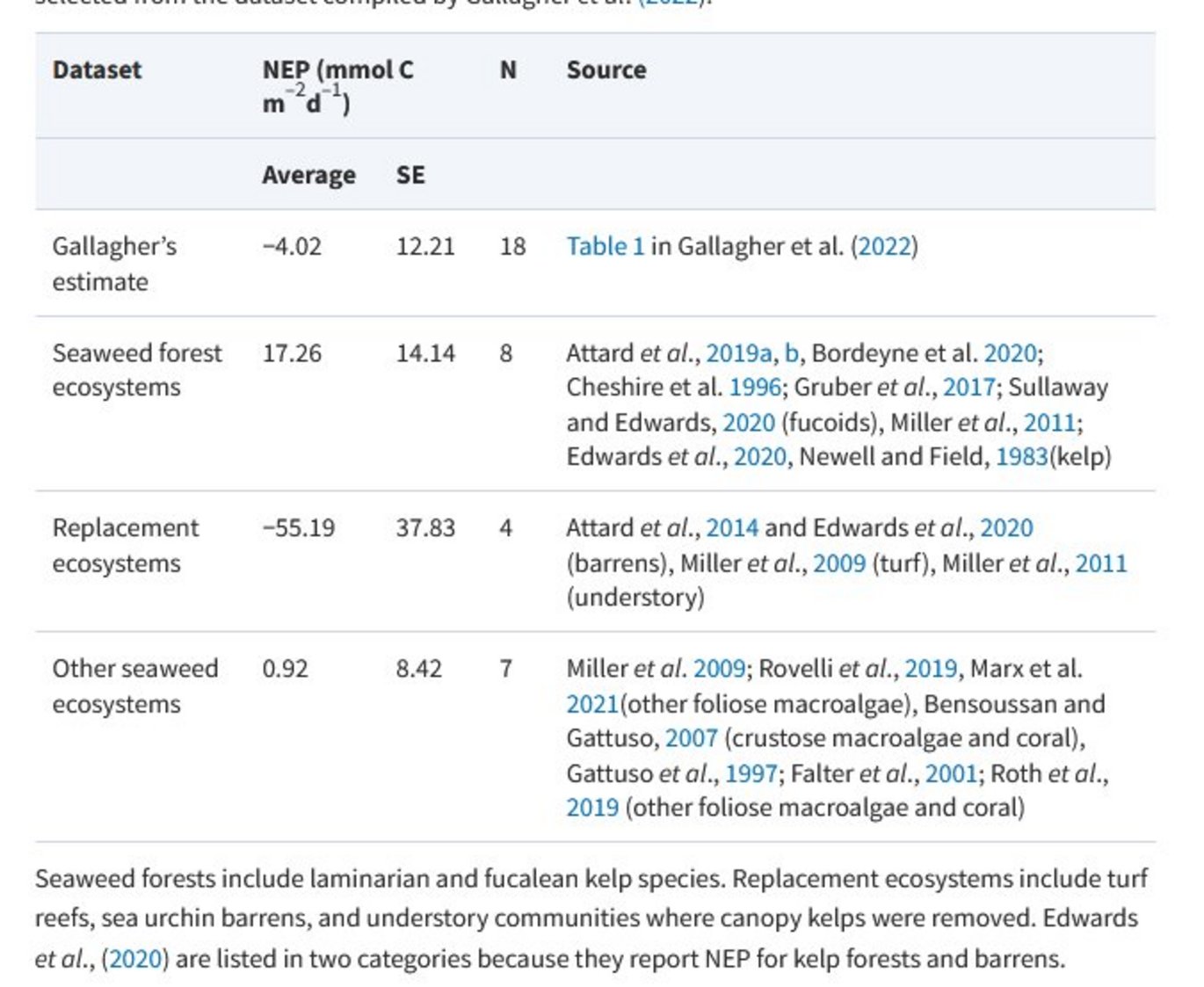
Task: Open the Bordeyne et al. 2020 citation
Action: [1010, 353]
